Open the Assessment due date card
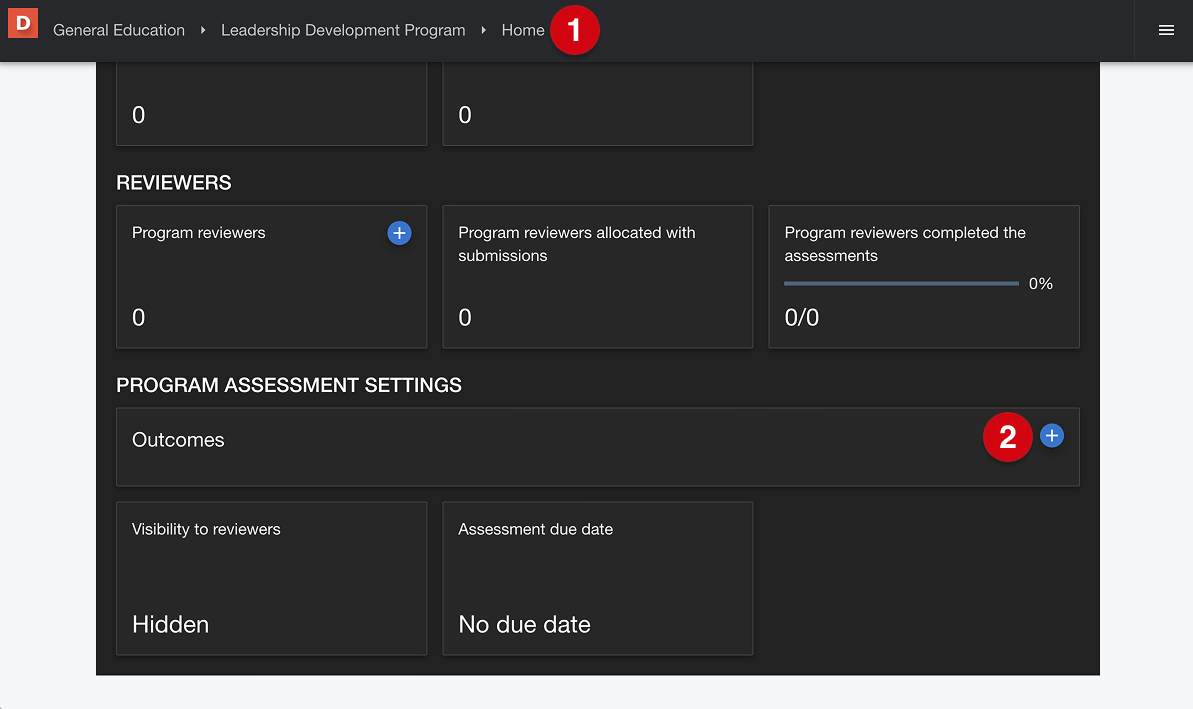Screen dimensions: 1193x709 click(598, 578)
